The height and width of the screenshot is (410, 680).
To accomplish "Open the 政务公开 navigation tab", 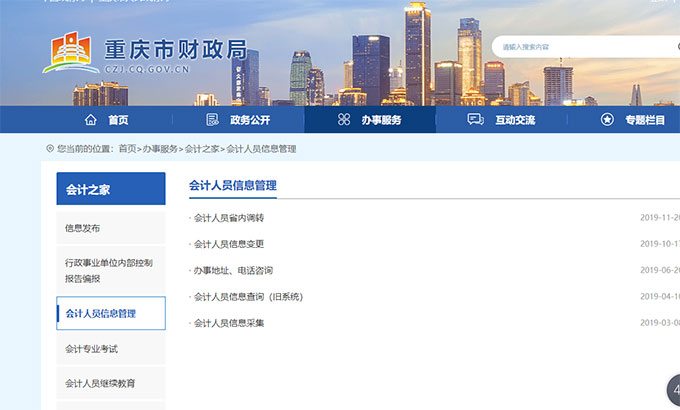I will click(249, 120).
